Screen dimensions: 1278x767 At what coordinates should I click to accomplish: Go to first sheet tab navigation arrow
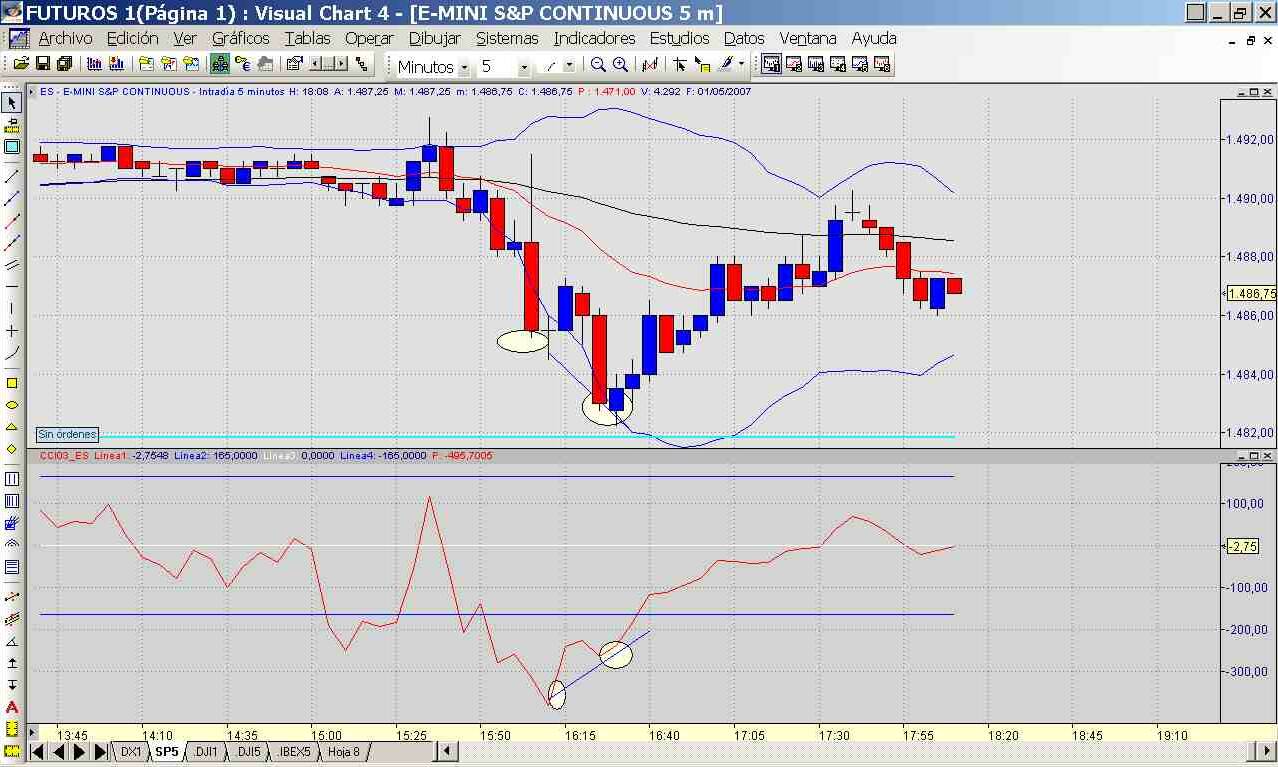coord(38,751)
